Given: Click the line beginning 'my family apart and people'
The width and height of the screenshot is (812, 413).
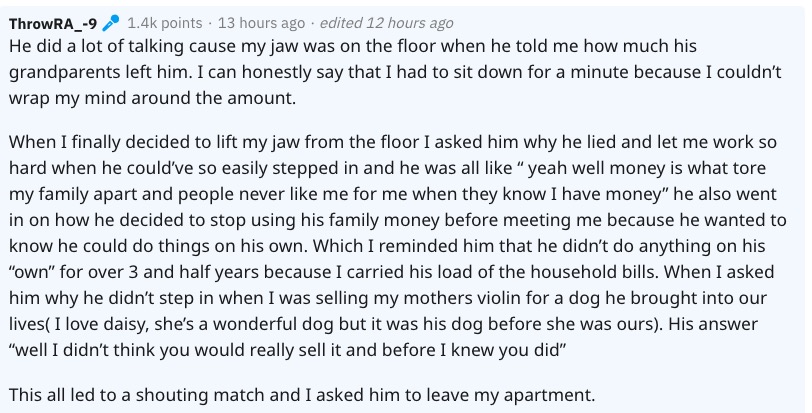Looking at the screenshot, I should click(x=393, y=194).
